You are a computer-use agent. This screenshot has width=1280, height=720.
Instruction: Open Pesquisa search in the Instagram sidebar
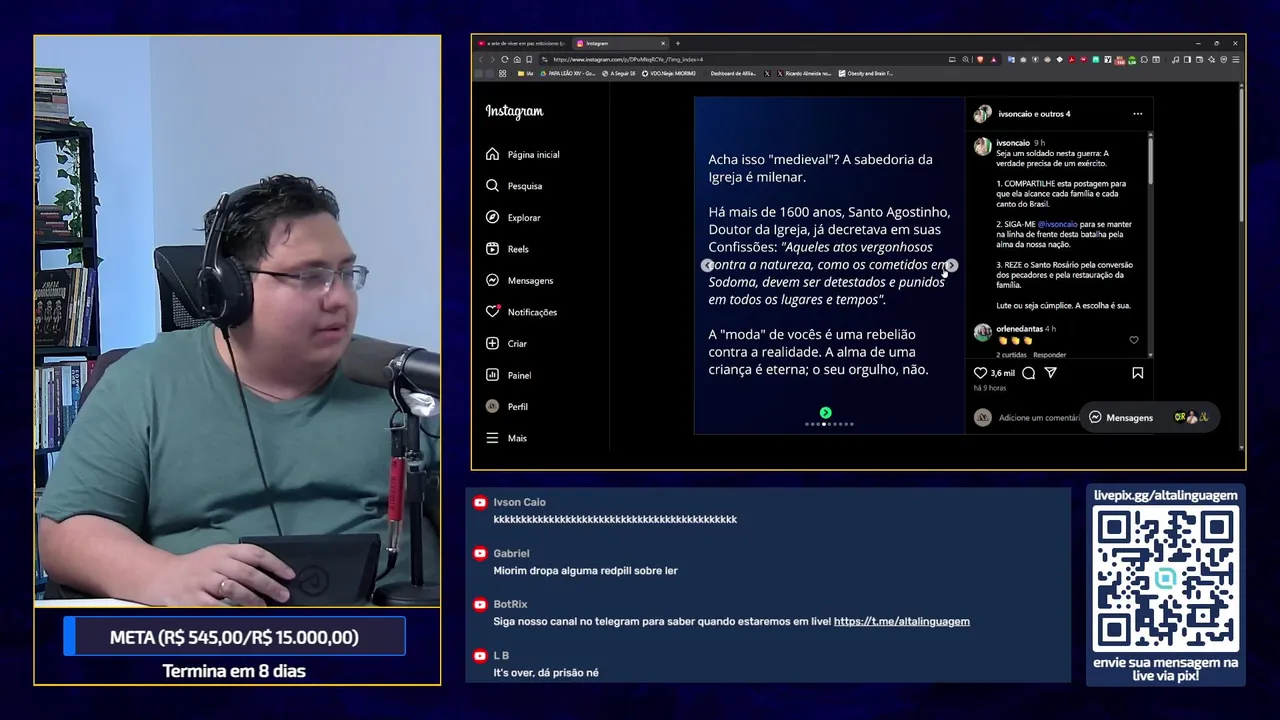point(514,186)
